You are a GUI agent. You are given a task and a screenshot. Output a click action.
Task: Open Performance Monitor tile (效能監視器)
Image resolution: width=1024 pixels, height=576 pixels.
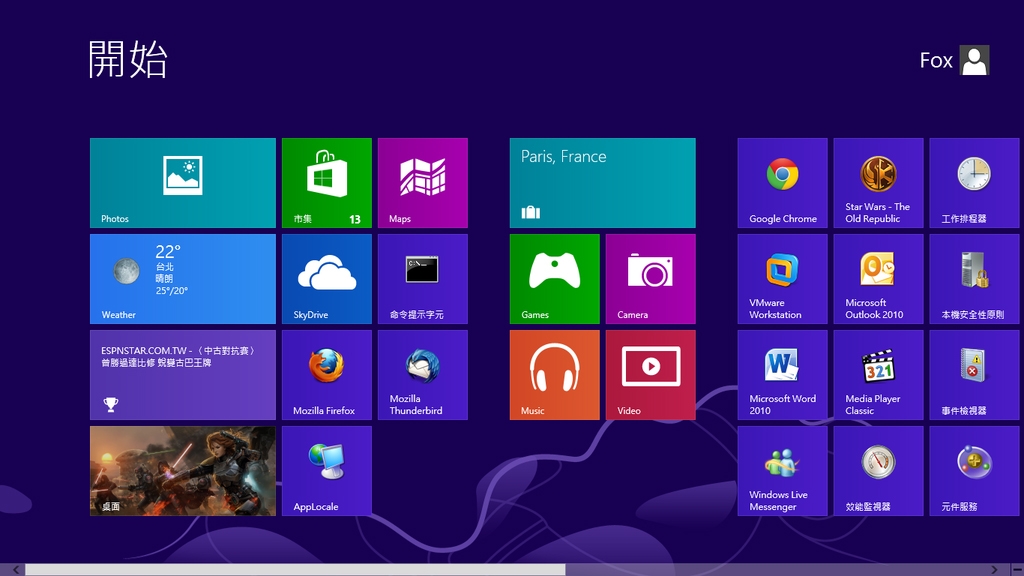878,471
